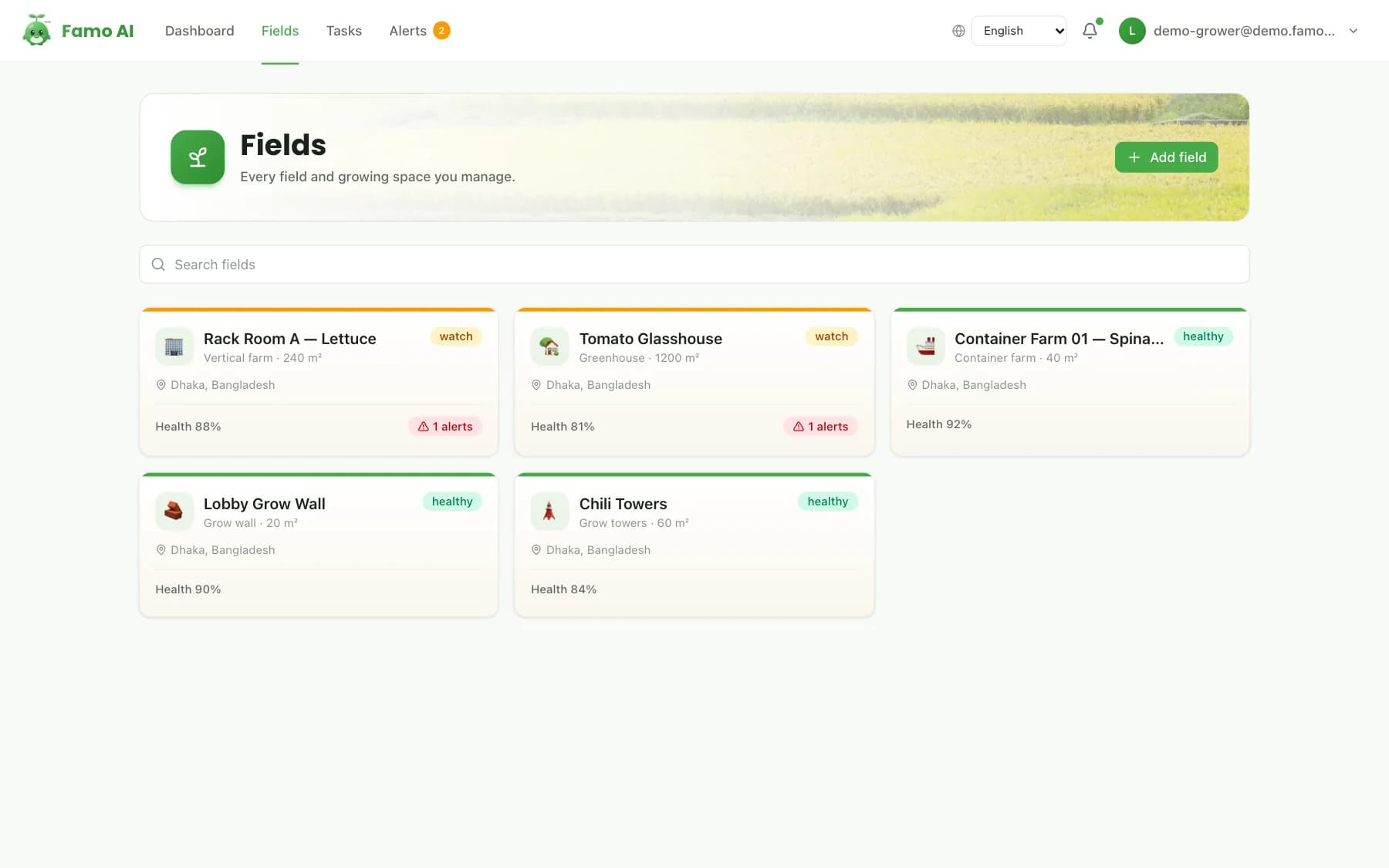The image size is (1389, 868).
Task: Click the globe language icon
Action: coord(958,31)
